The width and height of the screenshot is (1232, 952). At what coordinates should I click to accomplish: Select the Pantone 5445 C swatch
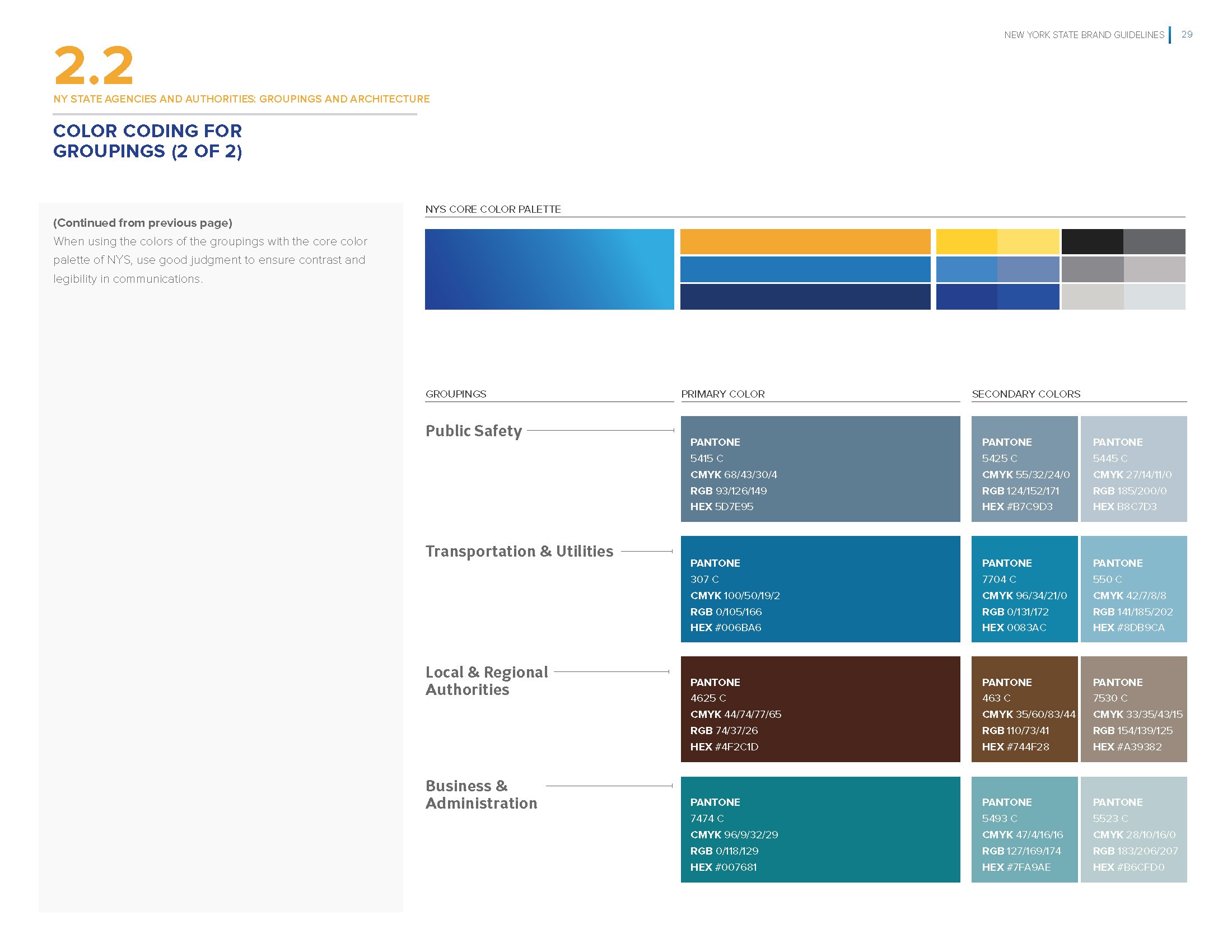pyautogui.click(x=1133, y=469)
